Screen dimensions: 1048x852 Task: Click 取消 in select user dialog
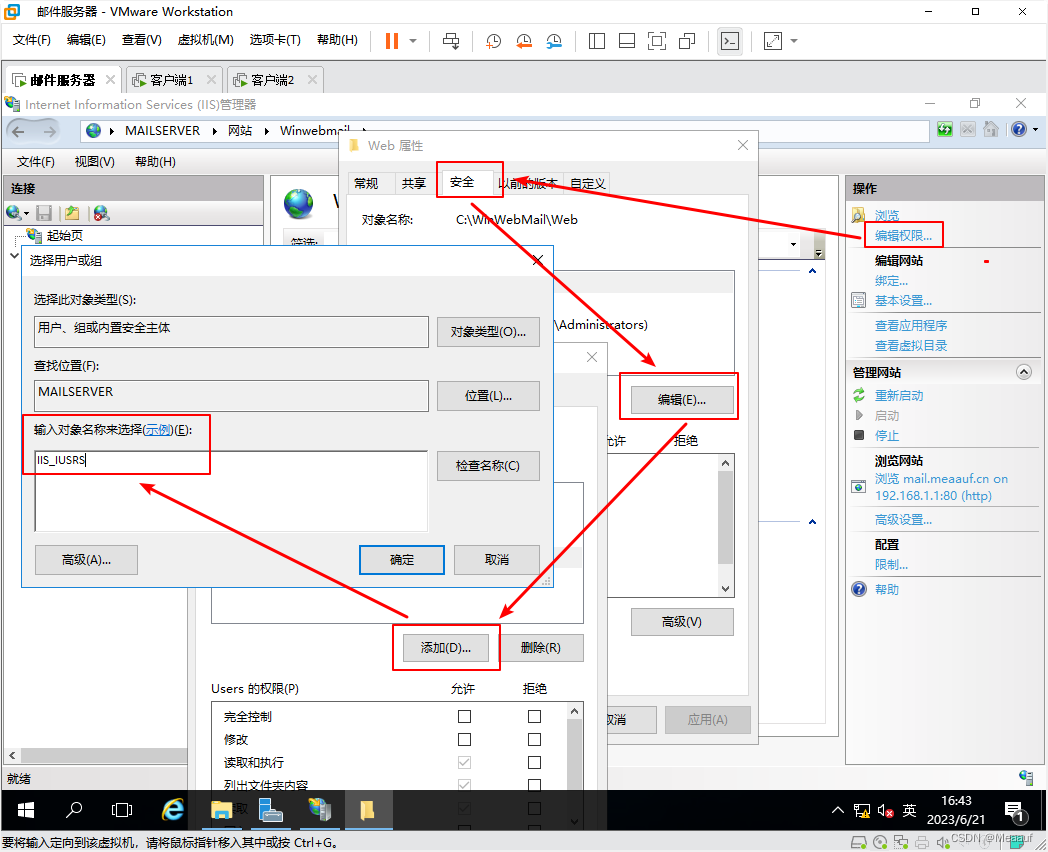[497, 560]
